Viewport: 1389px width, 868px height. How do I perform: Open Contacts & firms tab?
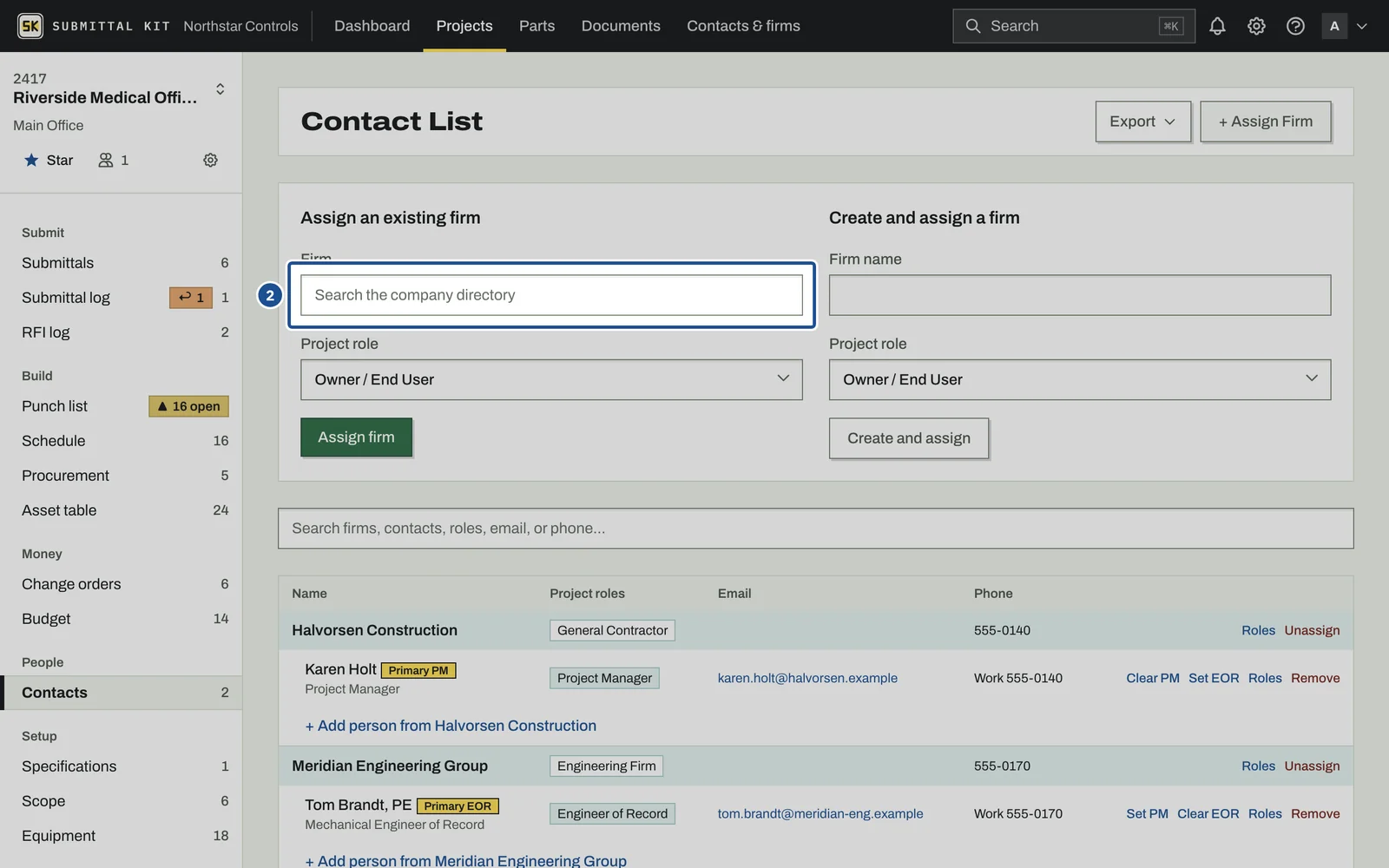pos(743,26)
